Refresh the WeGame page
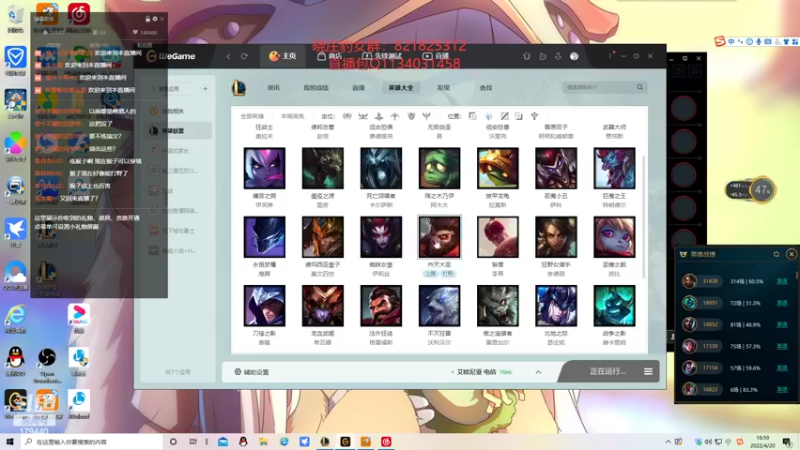The height and width of the screenshot is (450, 800). tap(244, 56)
